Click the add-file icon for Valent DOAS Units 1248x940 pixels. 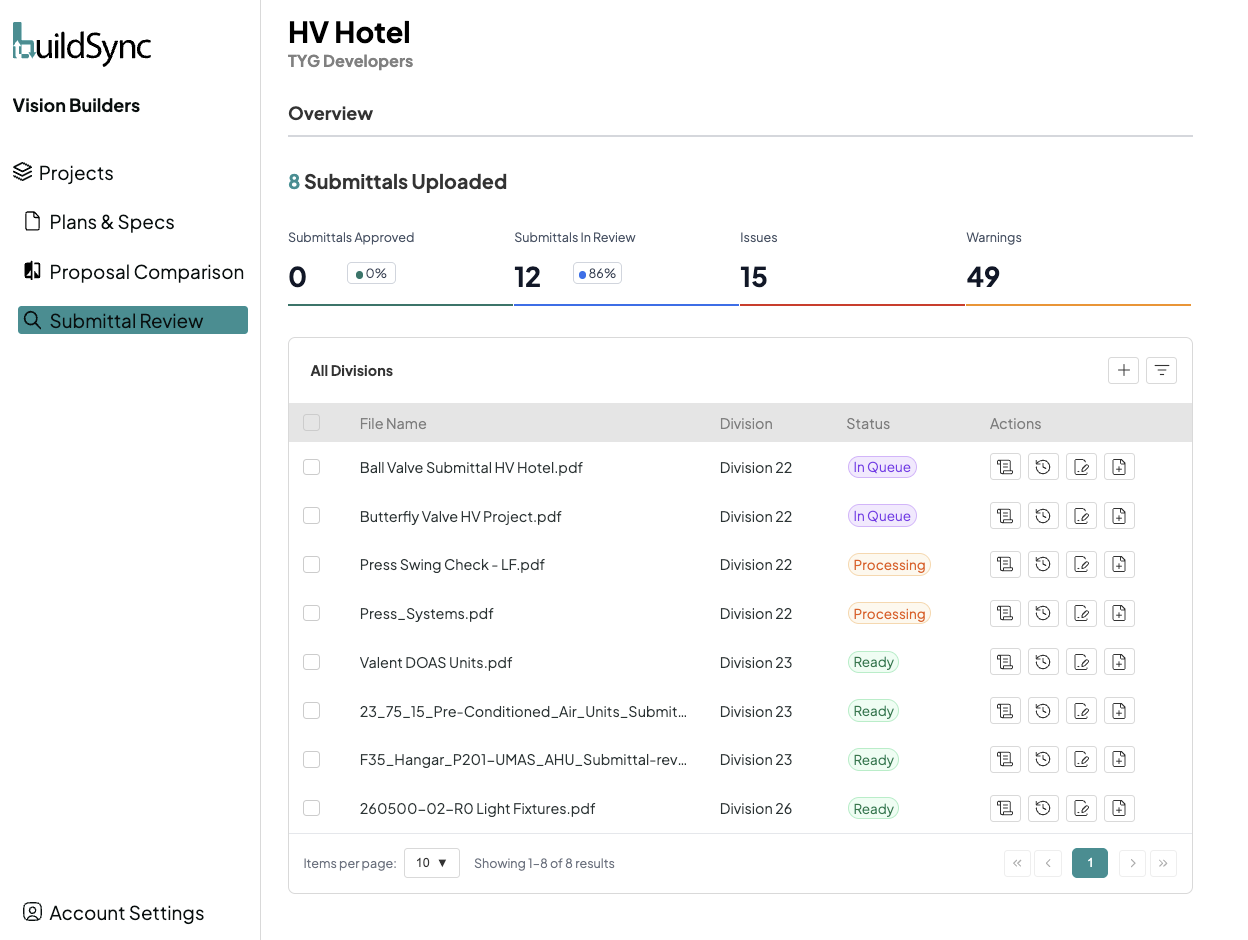1119,661
